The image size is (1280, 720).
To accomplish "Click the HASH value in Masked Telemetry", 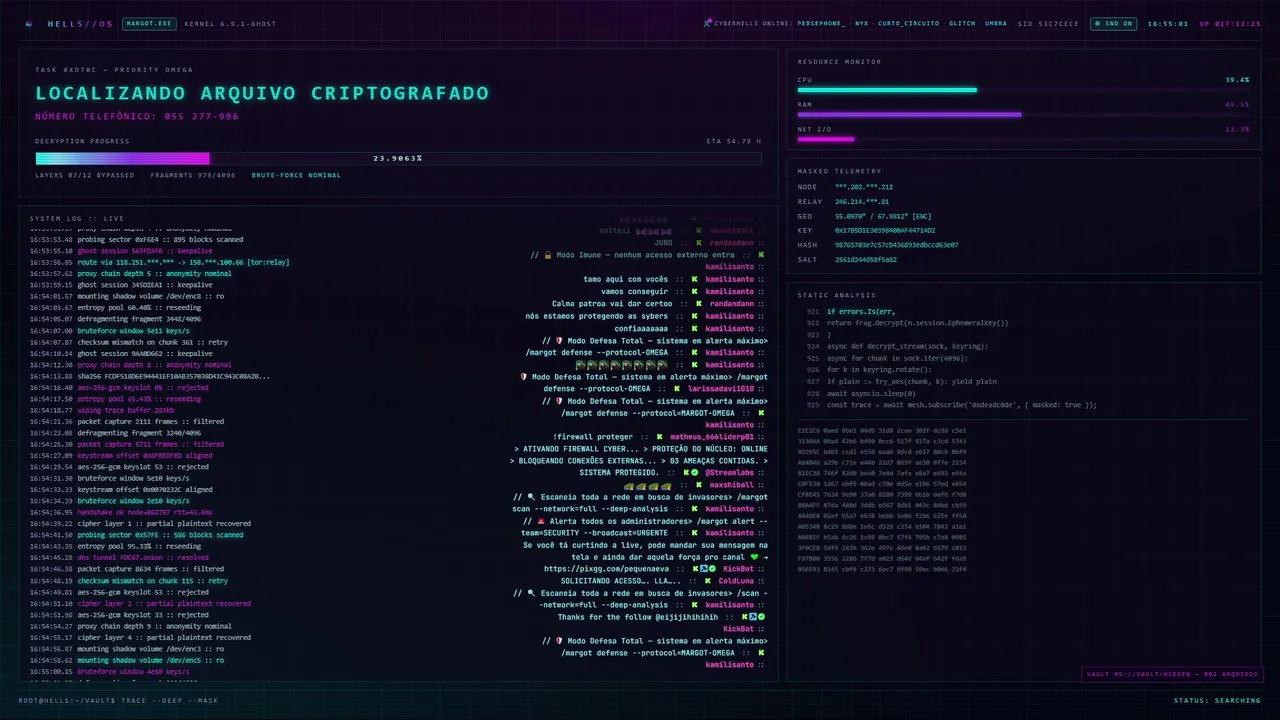I will 897,245.
